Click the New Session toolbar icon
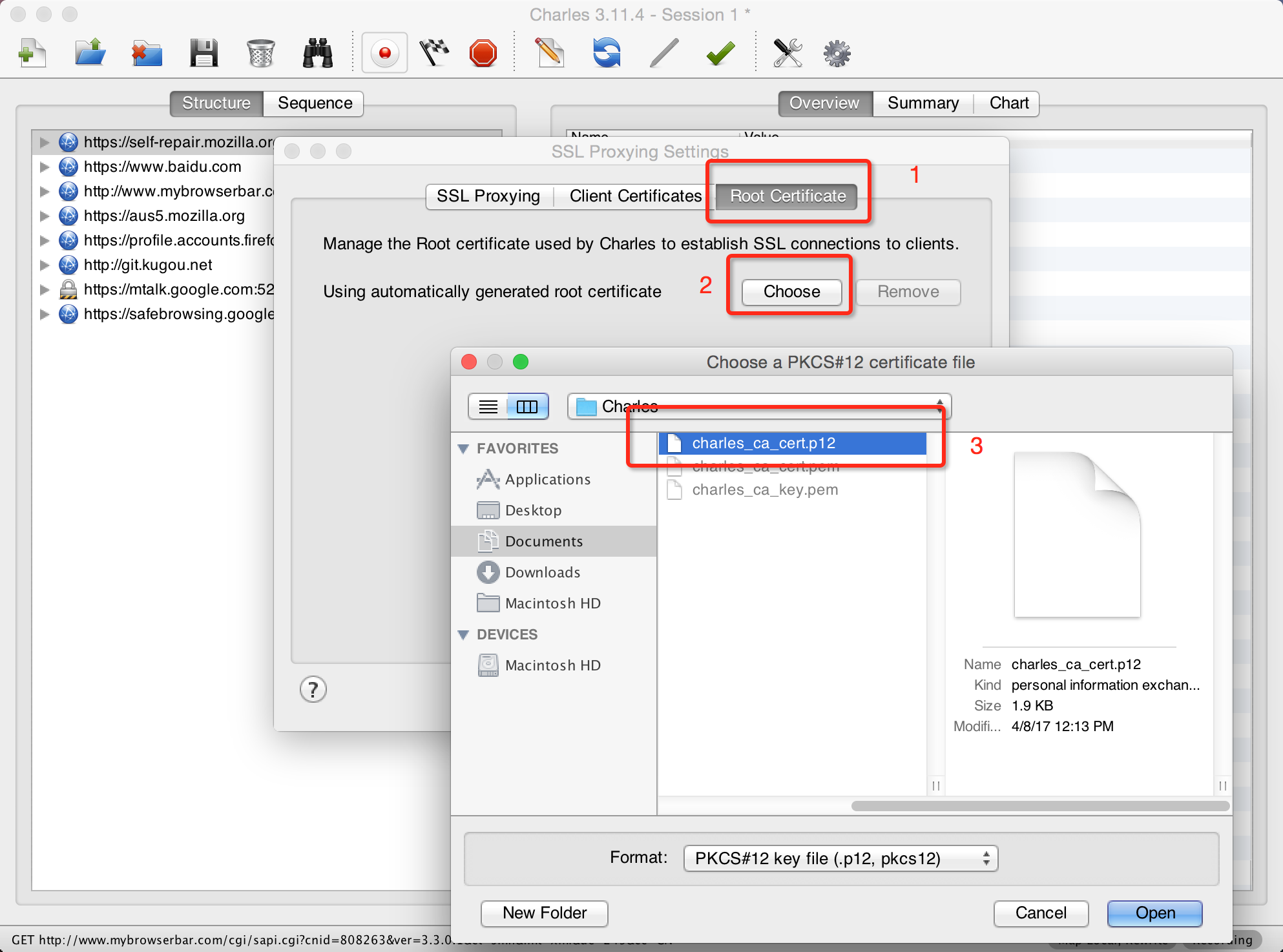 click(x=32, y=53)
